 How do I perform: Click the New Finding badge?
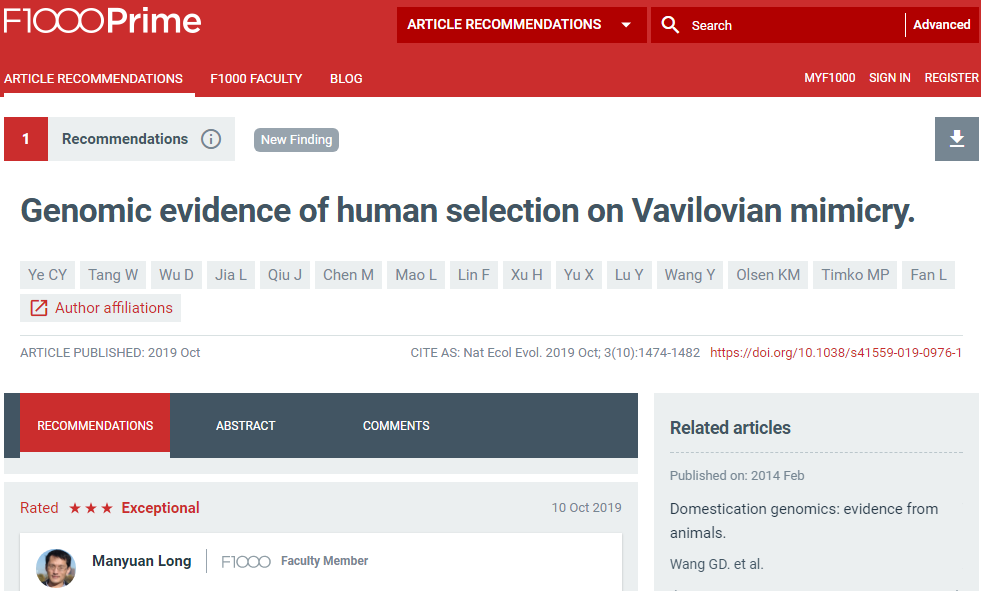(x=297, y=139)
